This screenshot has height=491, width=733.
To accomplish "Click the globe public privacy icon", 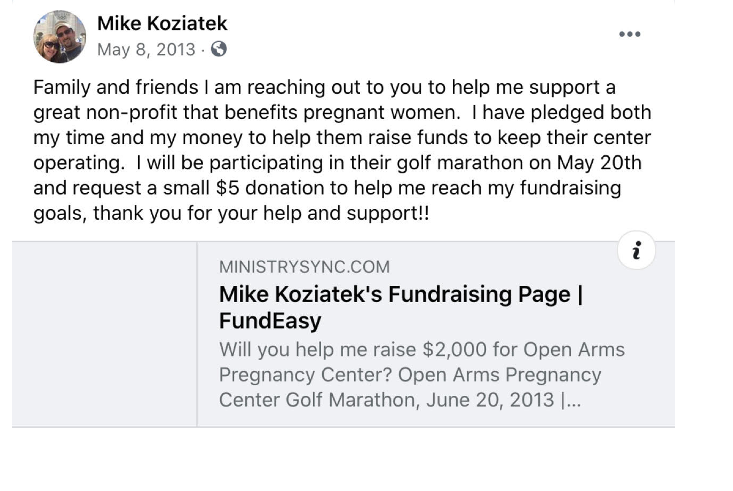I will coord(219,48).
